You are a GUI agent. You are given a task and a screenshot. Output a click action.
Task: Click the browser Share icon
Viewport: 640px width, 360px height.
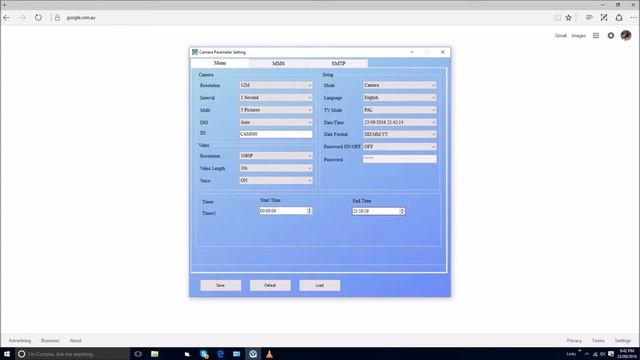coord(619,18)
